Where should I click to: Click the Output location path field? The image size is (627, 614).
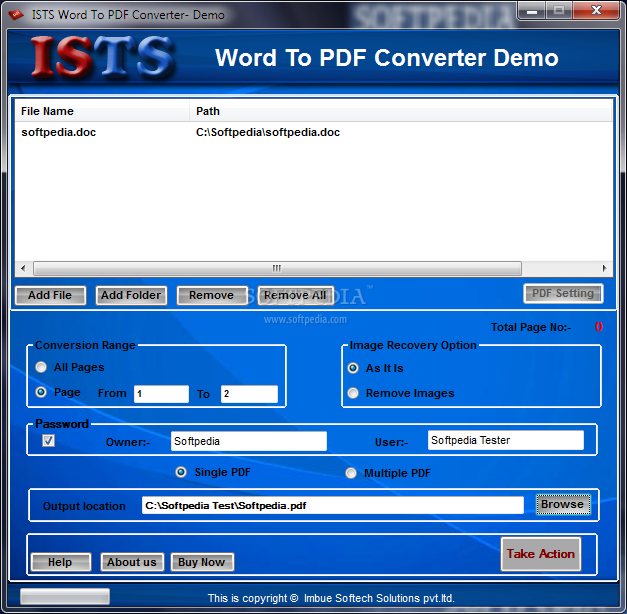click(x=333, y=506)
